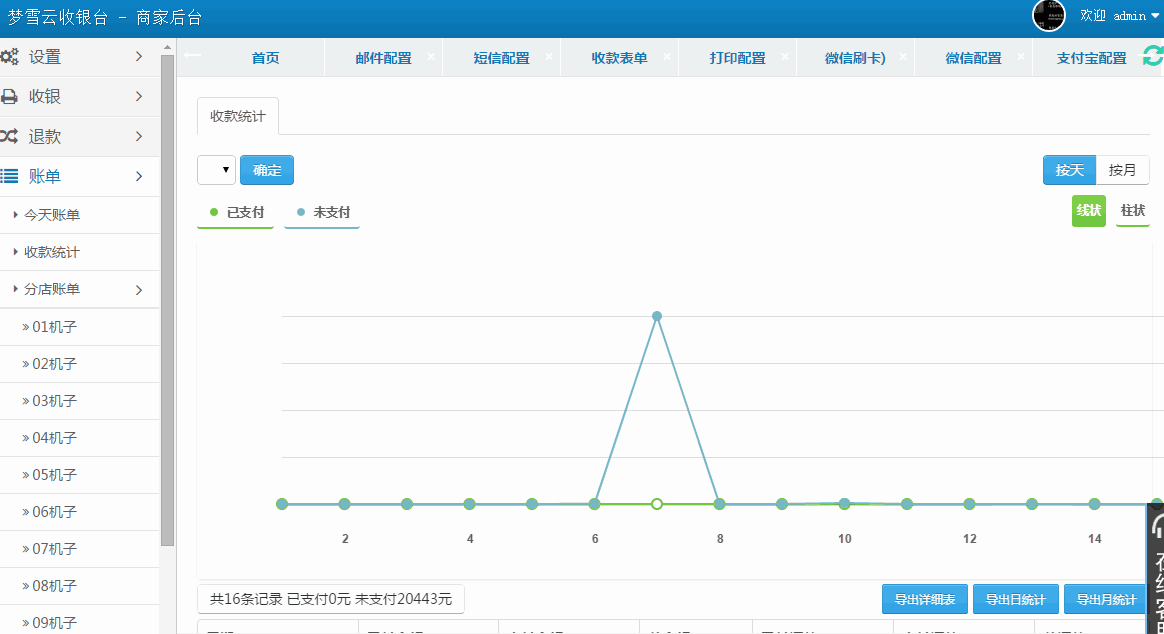The image size is (1164, 634).
Task: Click the 确定 button
Action: click(266, 170)
